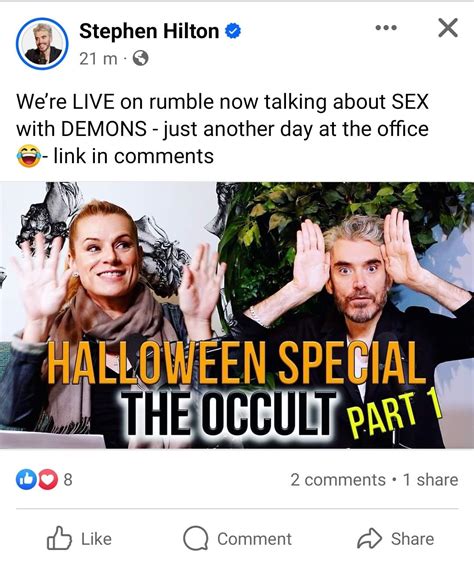Click the Share arrow icon
Viewport: 474px width, 568px height.
(x=369, y=539)
